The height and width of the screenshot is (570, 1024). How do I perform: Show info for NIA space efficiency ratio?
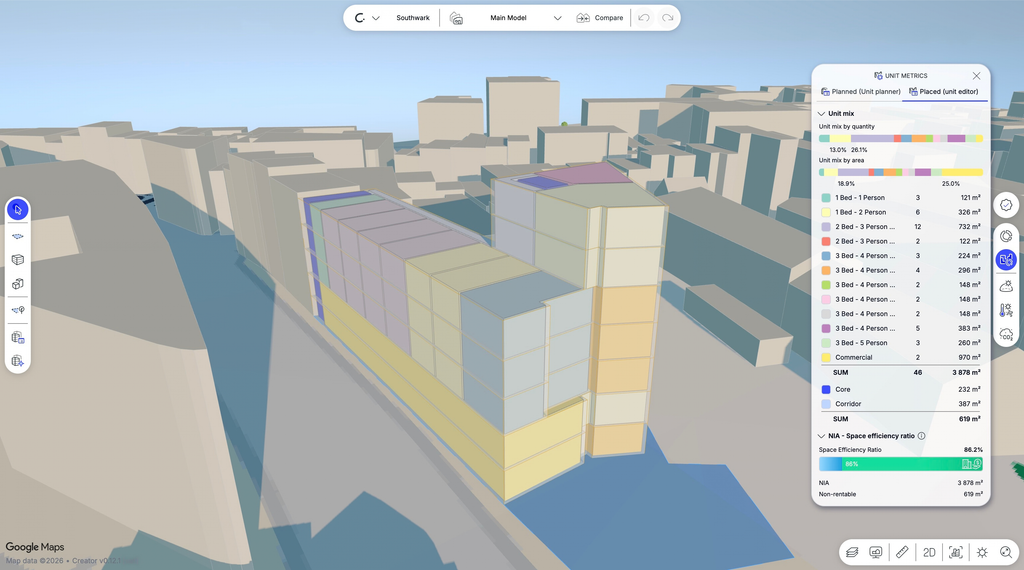point(921,435)
